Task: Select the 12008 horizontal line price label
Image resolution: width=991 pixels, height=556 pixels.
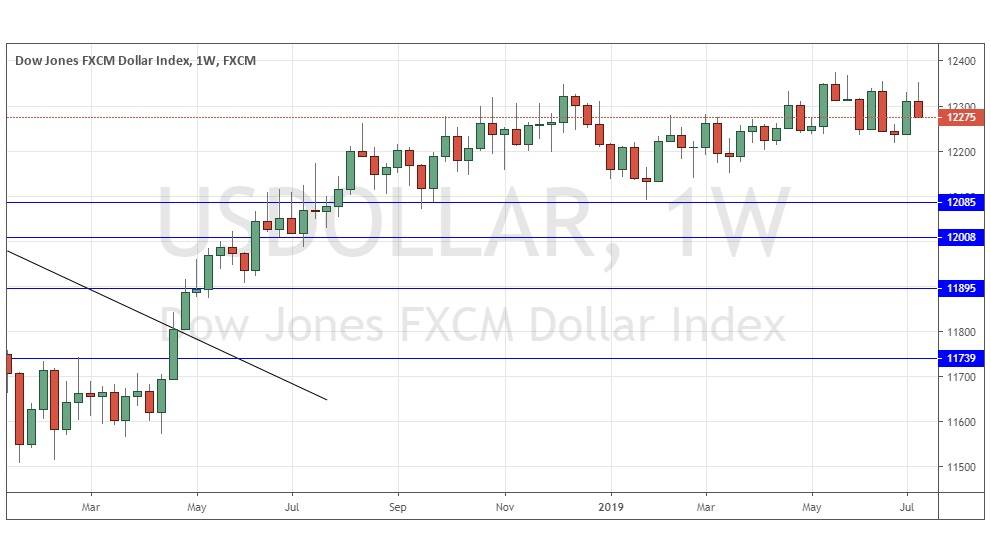Action: coord(959,238)
